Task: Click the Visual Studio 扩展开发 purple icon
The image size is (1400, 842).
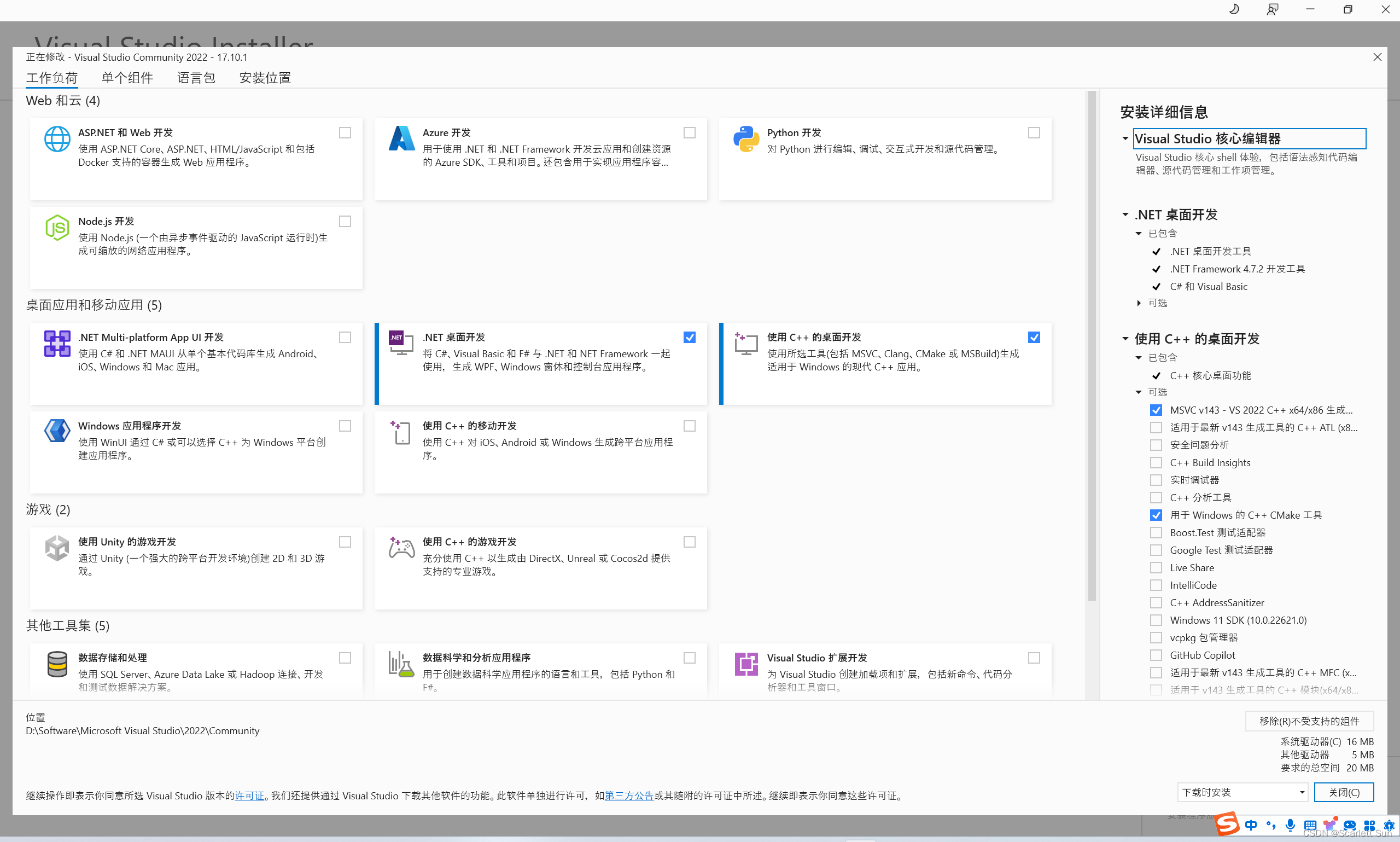Action: (x=745, y=664)
